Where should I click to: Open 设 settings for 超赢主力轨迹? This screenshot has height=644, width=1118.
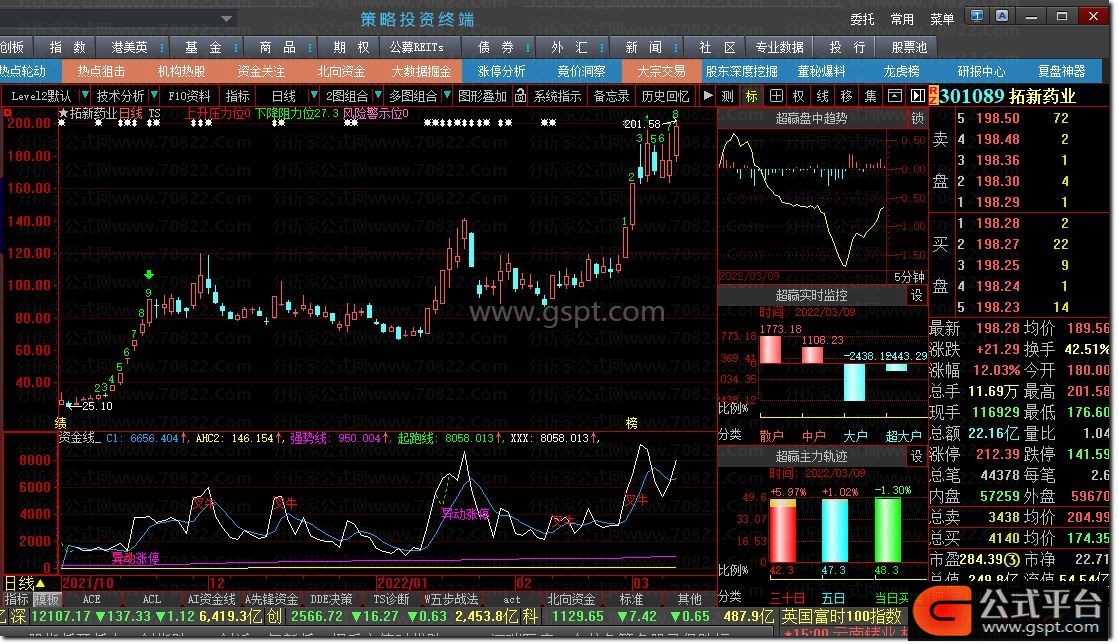coord(917,456)
